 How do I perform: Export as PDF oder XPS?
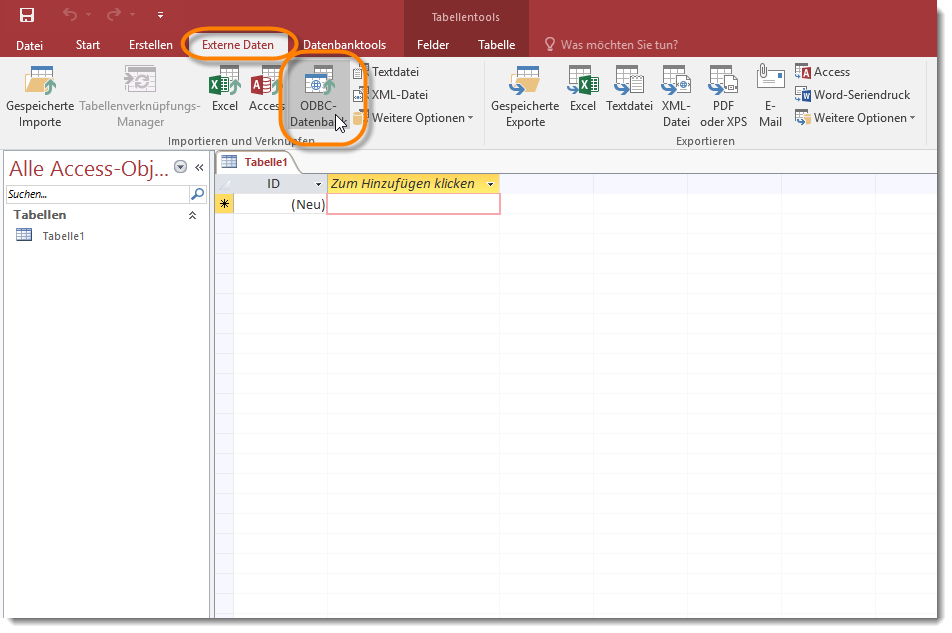point(723,98)
